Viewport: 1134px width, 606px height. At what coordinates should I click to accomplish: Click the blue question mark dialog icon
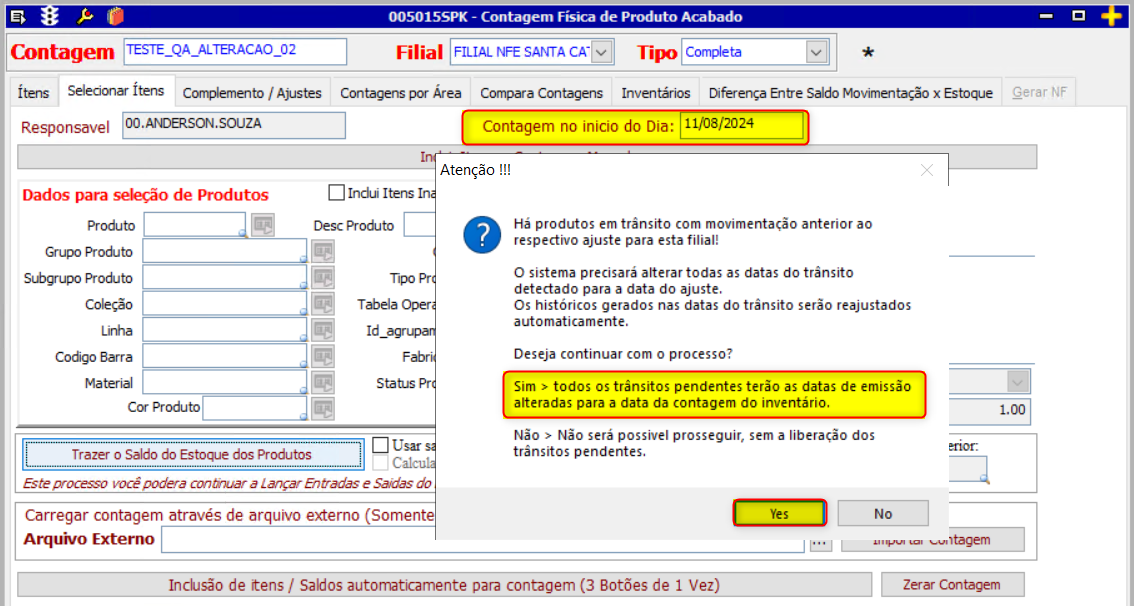[x=482, y=235]
